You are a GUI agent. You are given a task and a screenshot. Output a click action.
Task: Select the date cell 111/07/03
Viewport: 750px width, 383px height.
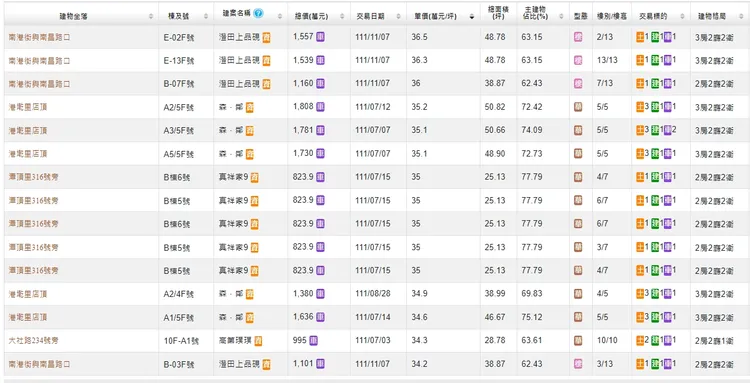pyautogui.click(x=373, y=340)
